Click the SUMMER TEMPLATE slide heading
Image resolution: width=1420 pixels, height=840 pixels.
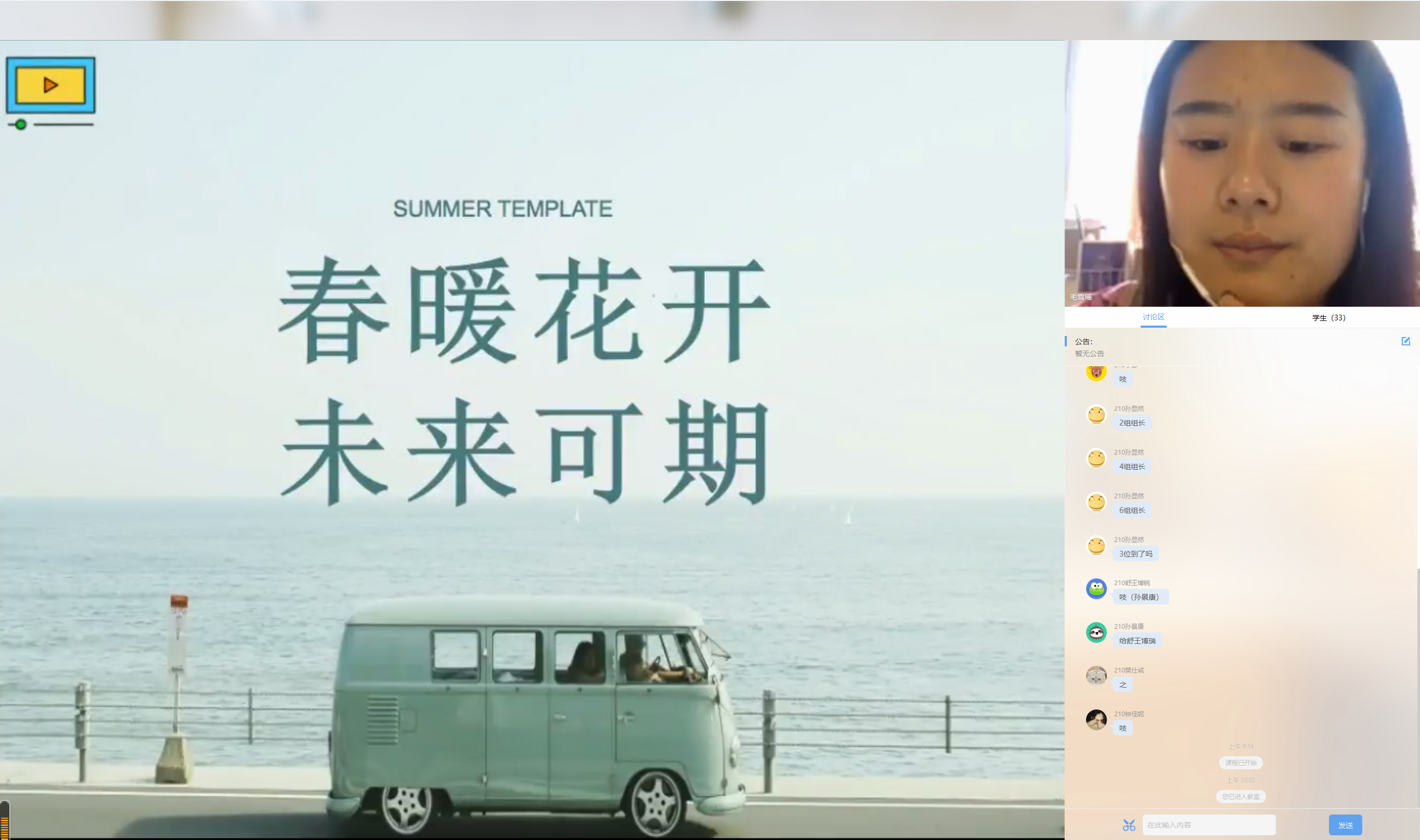point(502,208)
